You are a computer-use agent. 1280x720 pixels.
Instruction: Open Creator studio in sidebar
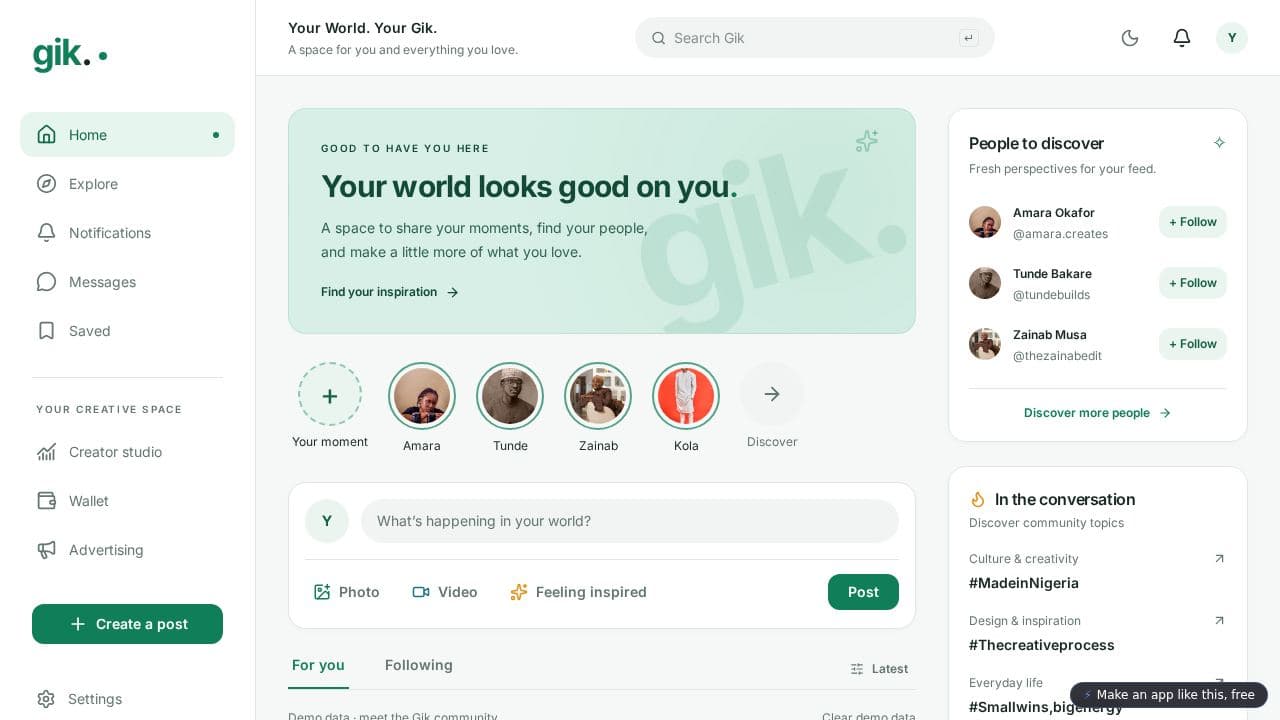coord(127,452)
